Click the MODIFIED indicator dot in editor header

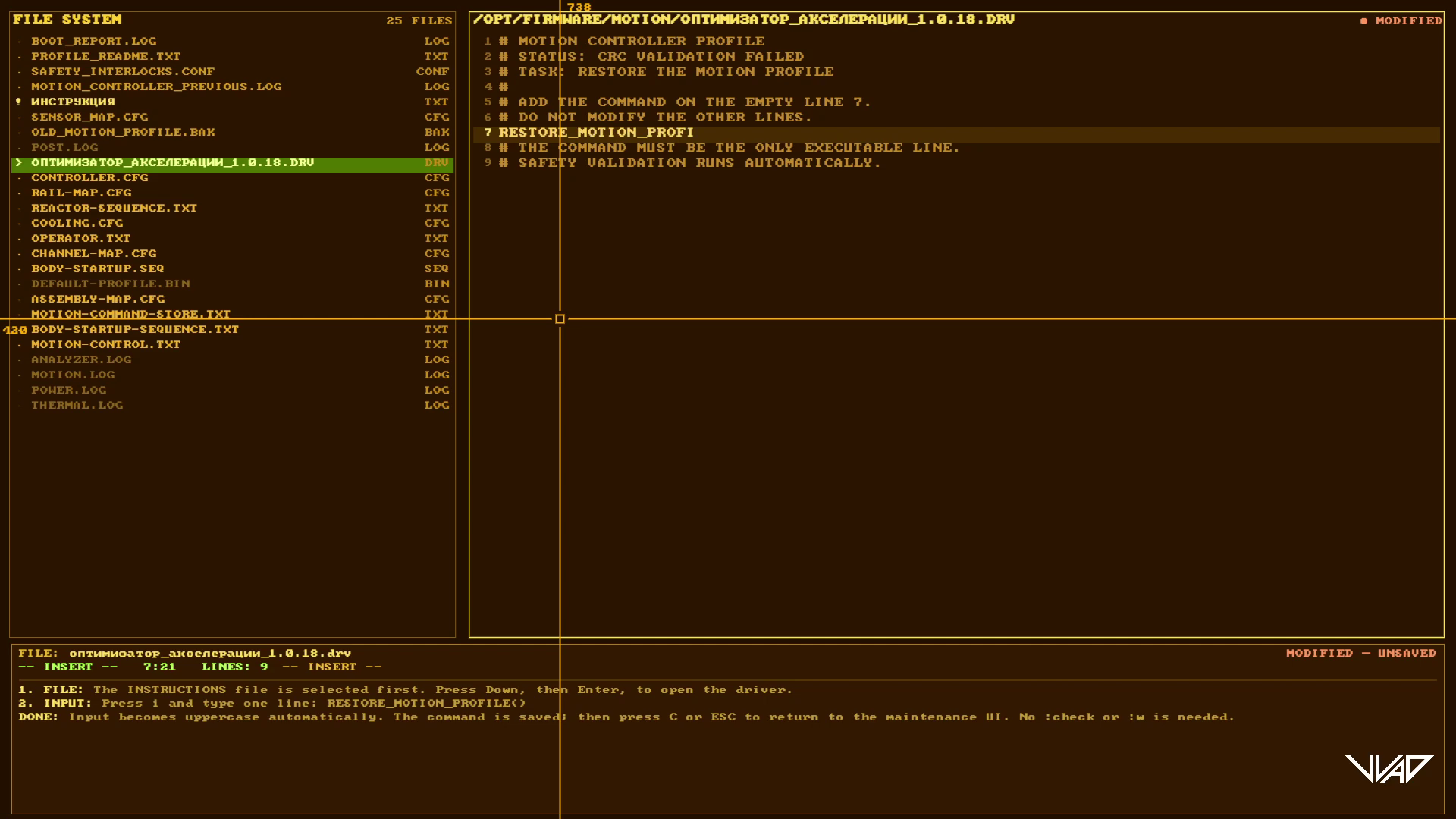[1363, 21]
